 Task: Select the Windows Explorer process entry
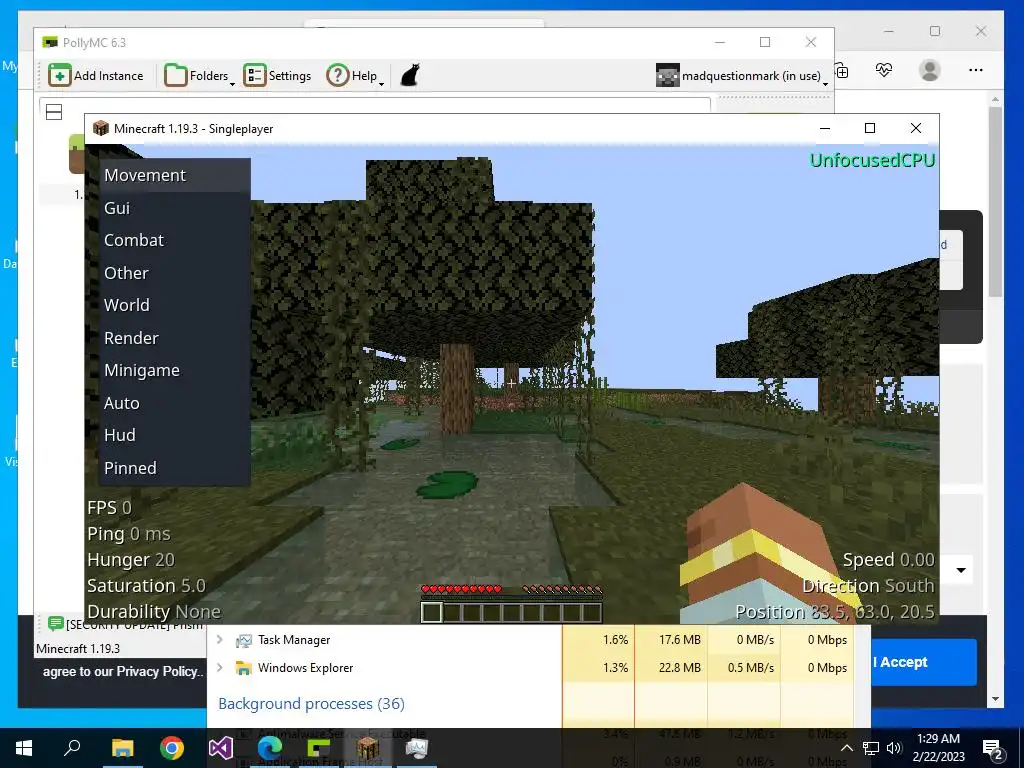pyautogui.click(x=305, y=667)
